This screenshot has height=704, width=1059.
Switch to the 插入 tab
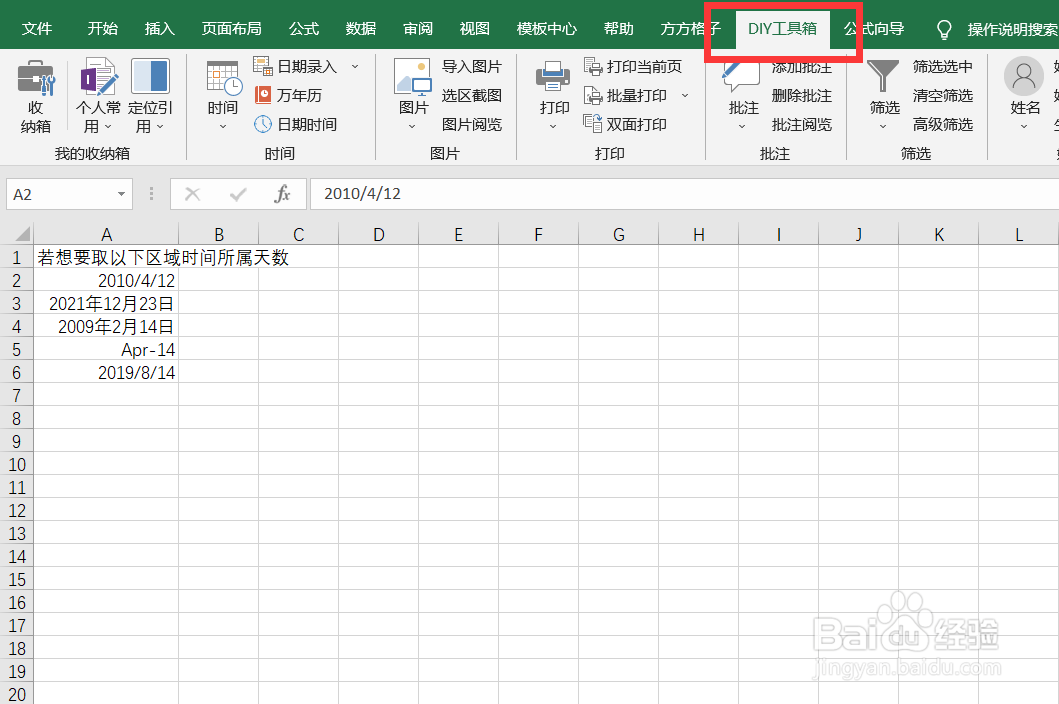tap(159, 29)
